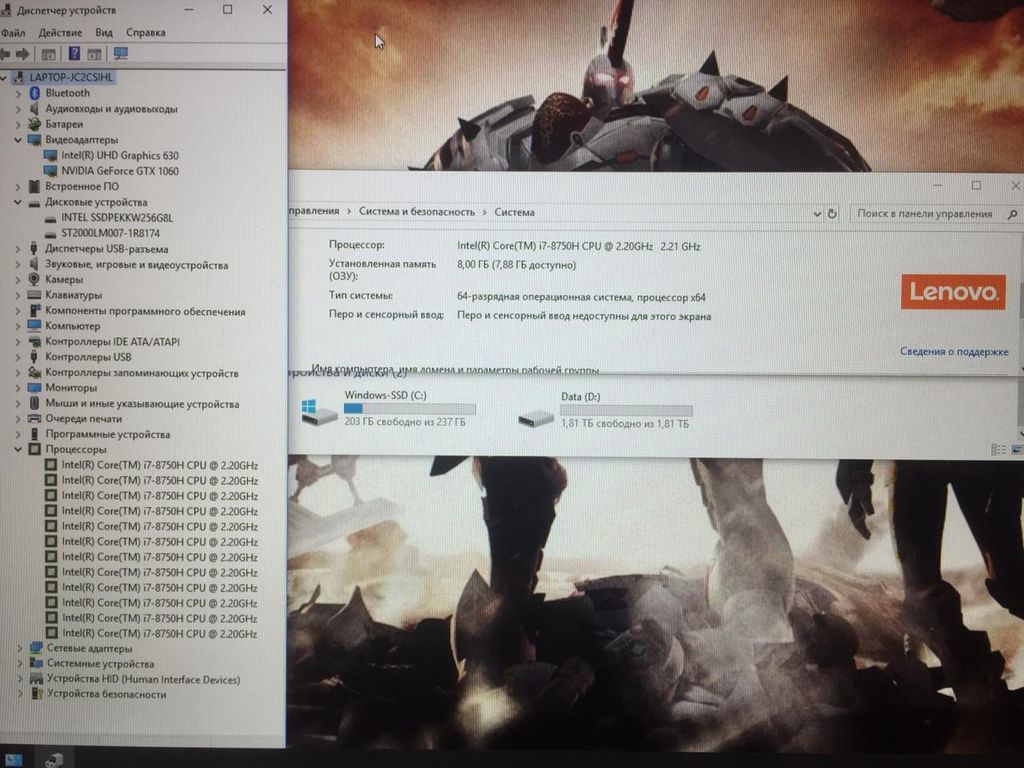Maximize the Диспетчер устройств window
The height and width of the screenshot is (768, 1024).
pos(227,9)
